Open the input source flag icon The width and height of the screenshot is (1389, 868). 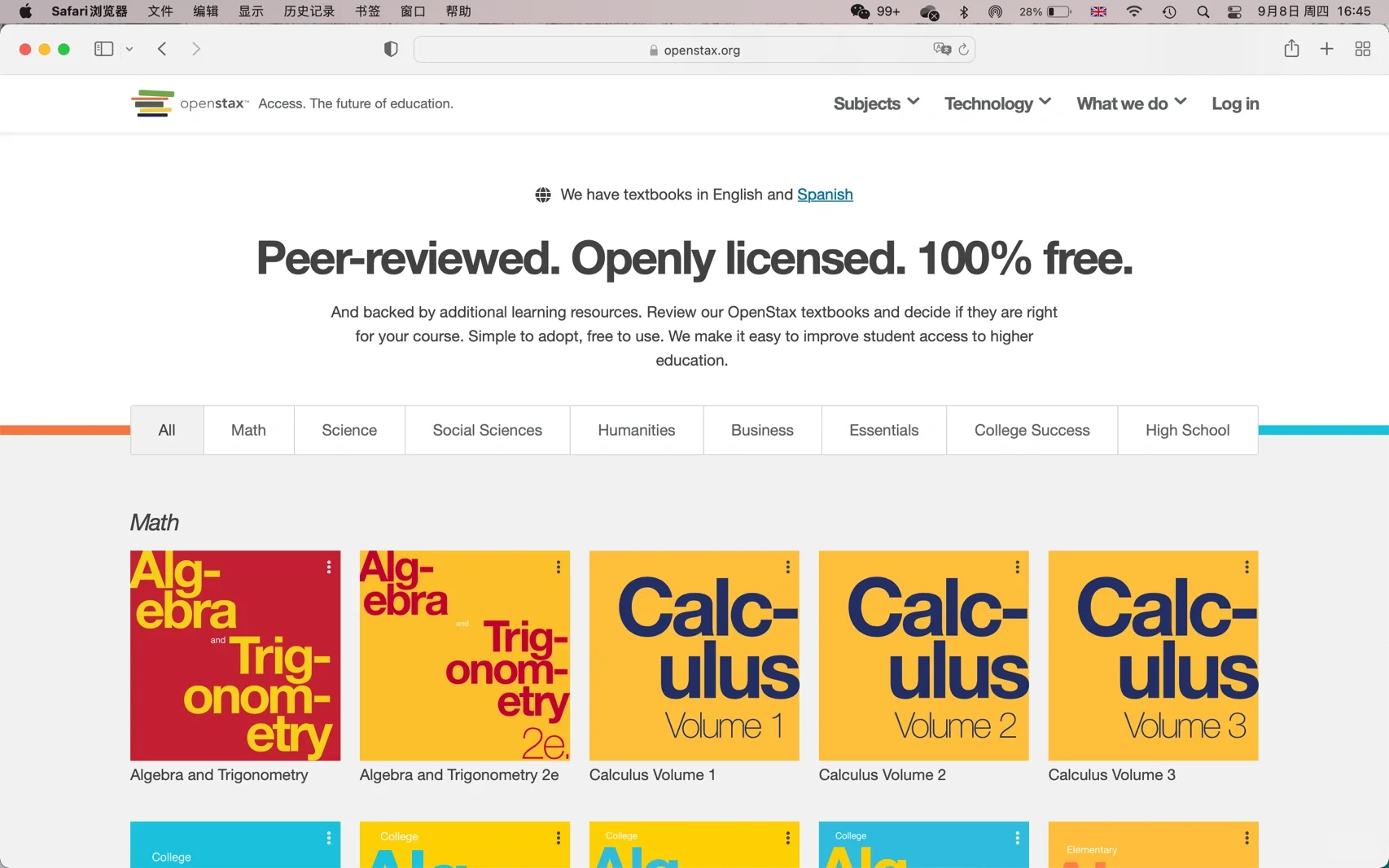(x=1098, y=11)
